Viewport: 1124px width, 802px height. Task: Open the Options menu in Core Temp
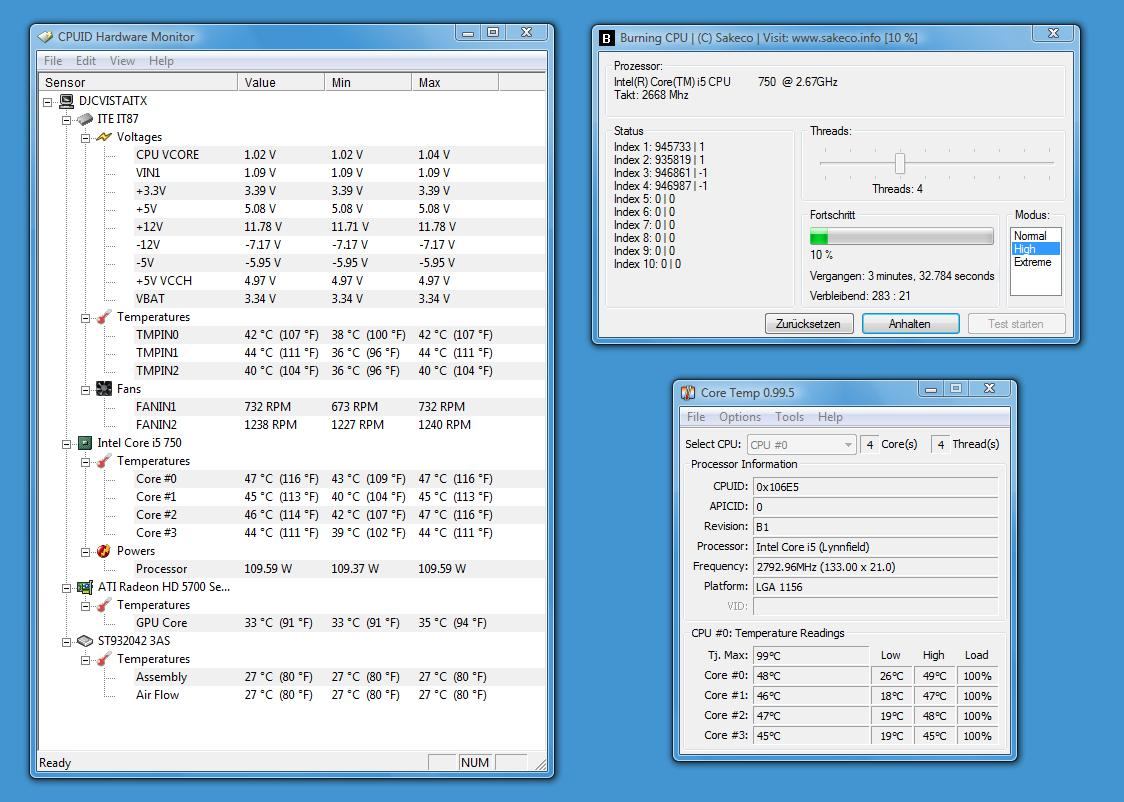tap(740, 417)
